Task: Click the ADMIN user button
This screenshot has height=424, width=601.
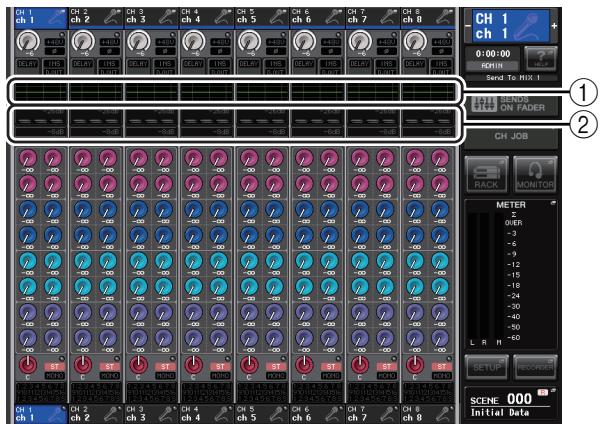Action: pos(492,66)
